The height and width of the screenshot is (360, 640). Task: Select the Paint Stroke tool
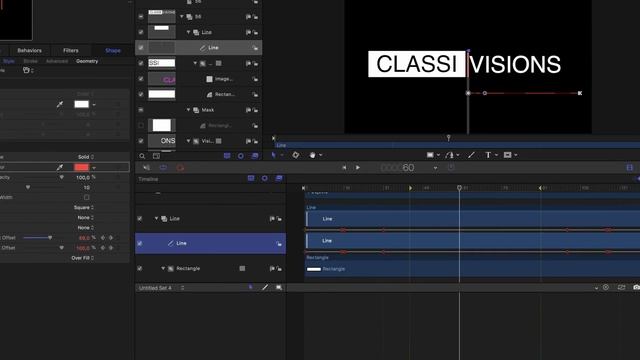click(471, 155)
